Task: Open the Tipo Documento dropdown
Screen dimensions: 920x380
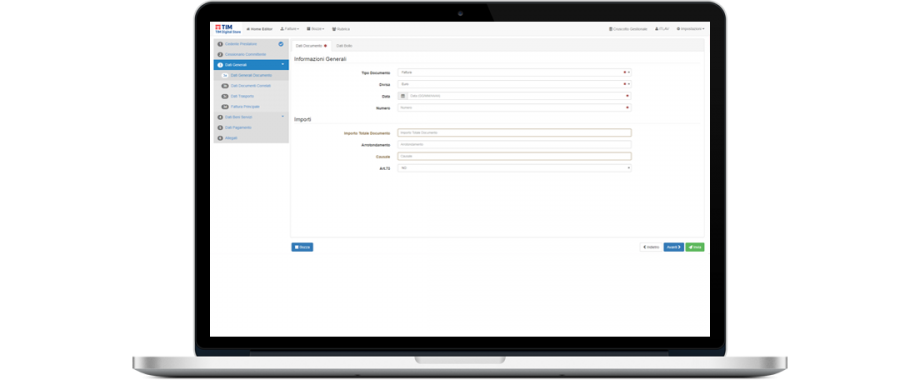Action: [515, 73]
